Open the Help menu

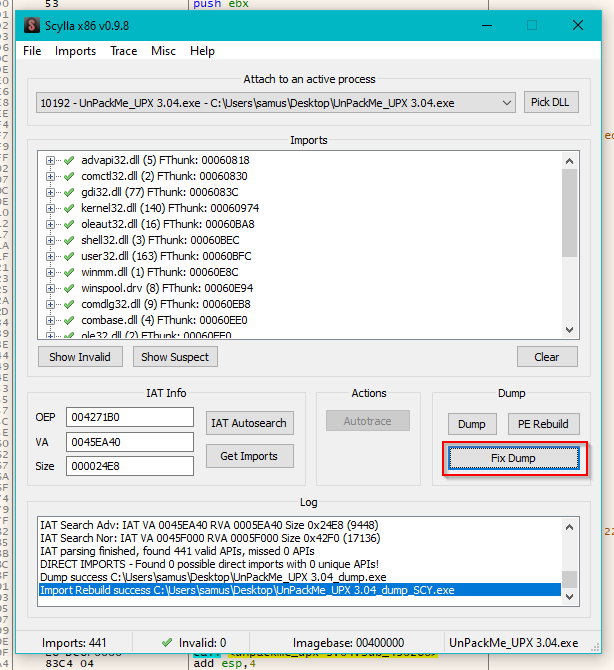(202, 51)
